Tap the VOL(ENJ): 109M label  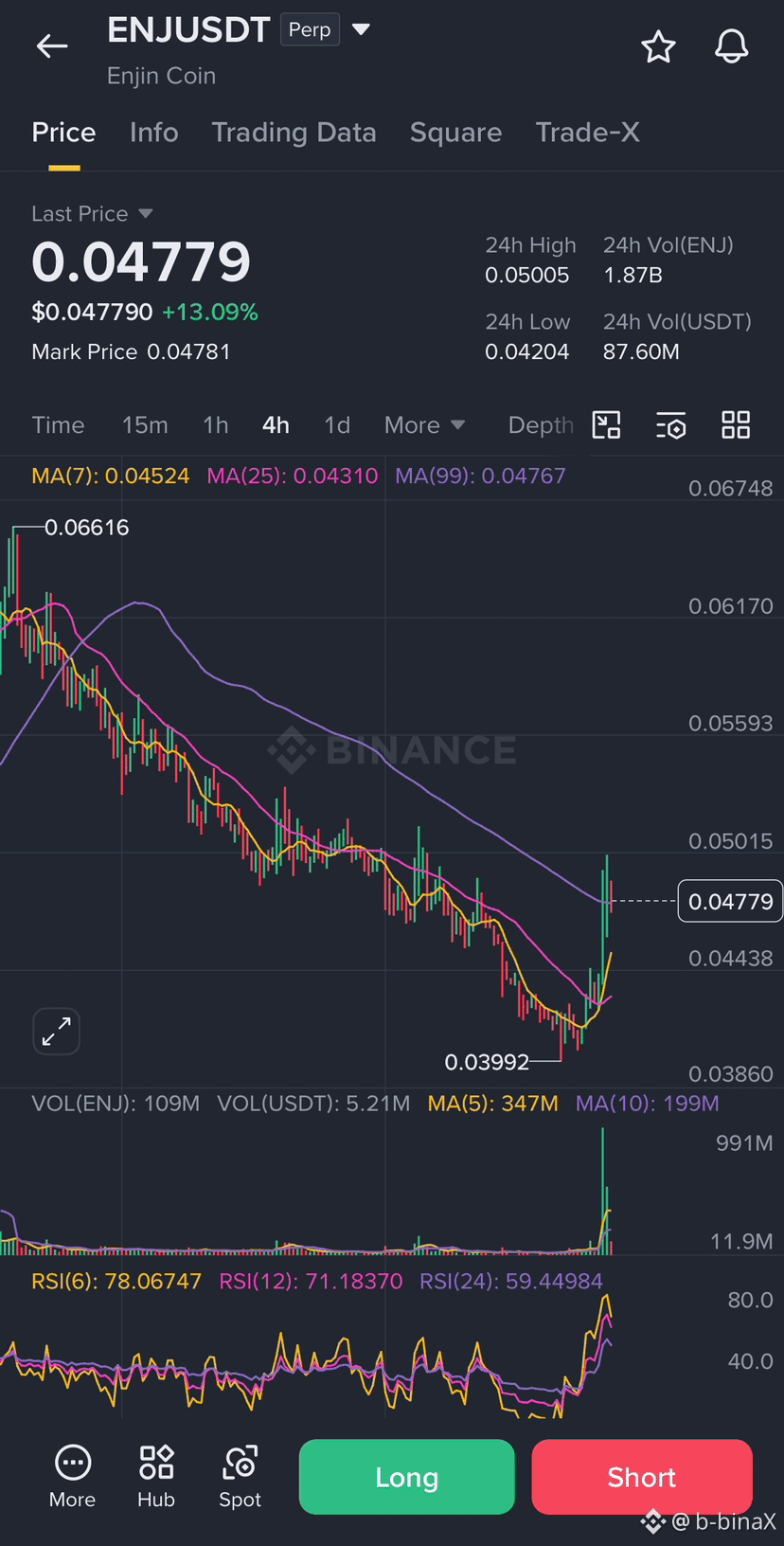point(116,1104)
